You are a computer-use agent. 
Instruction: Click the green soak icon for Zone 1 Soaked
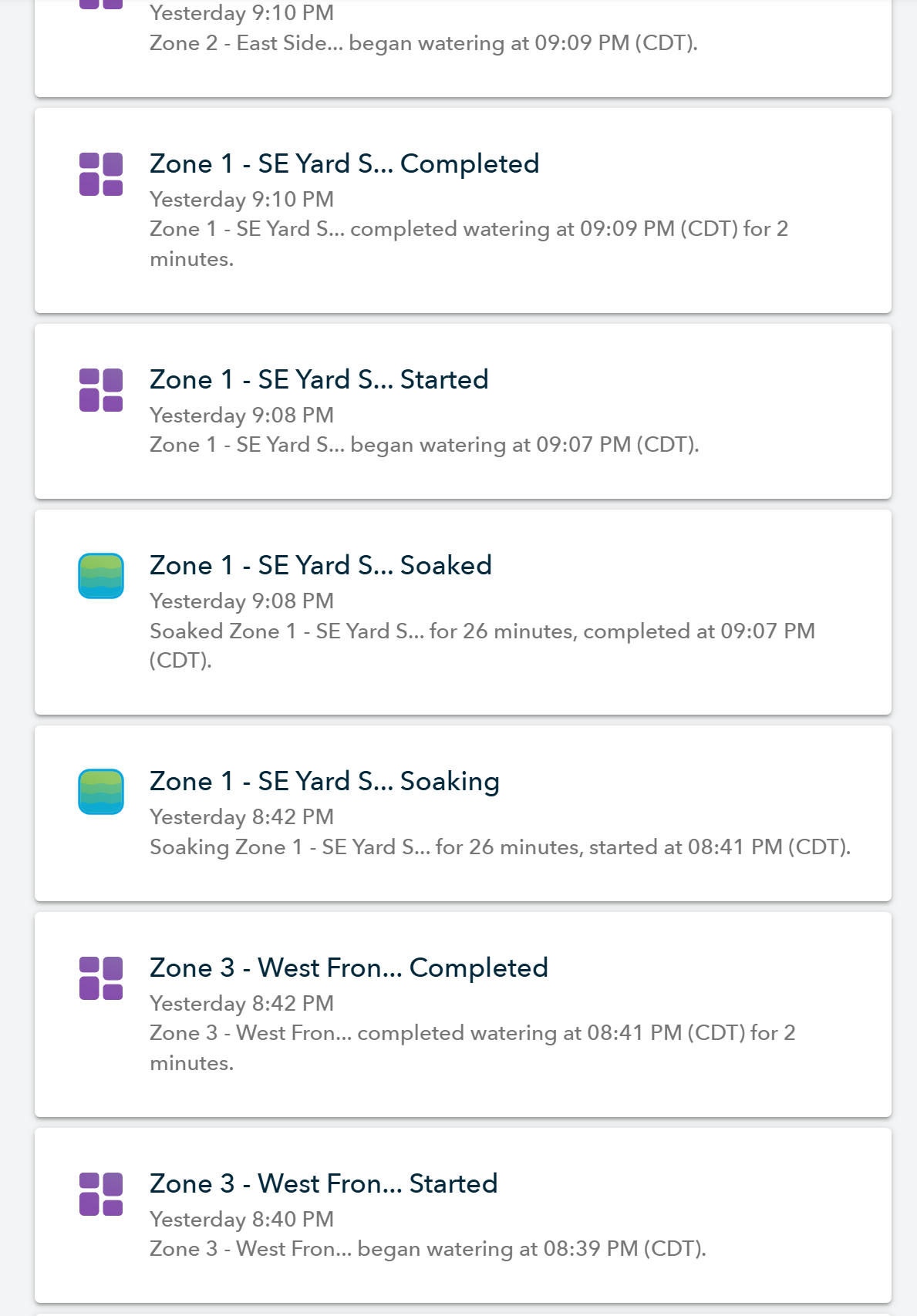point(101,576)
